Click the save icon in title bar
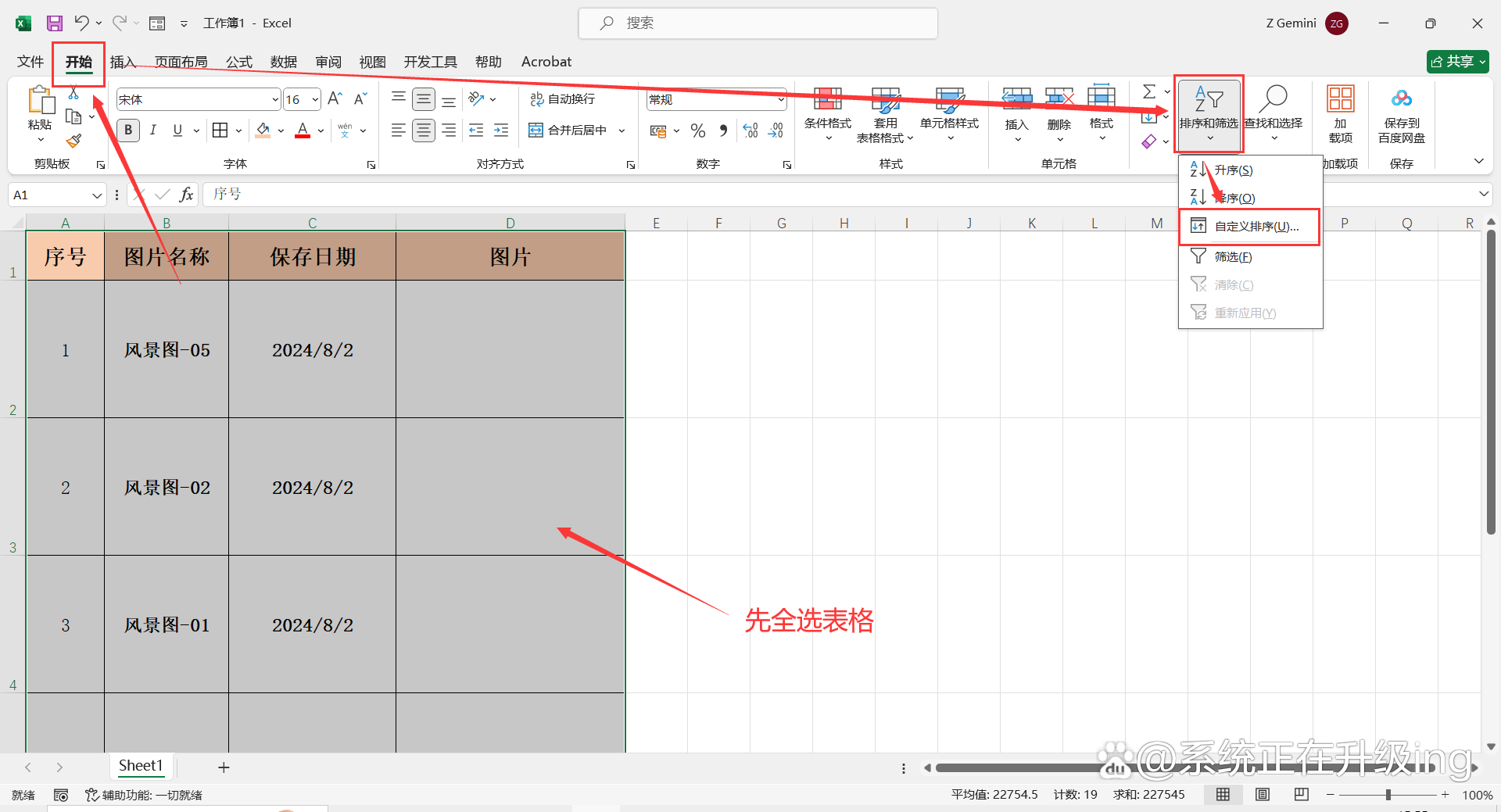 tap(54, 23)
